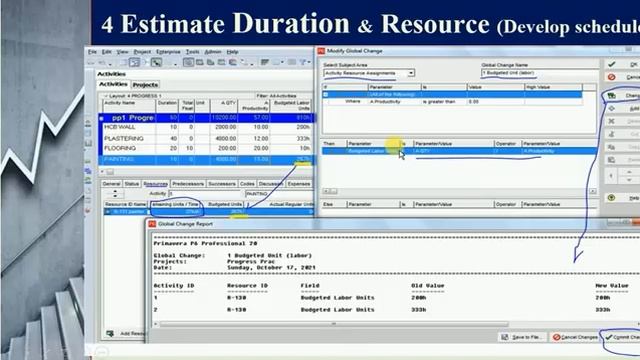Click the Filter: All Activities label

[276, 96]
